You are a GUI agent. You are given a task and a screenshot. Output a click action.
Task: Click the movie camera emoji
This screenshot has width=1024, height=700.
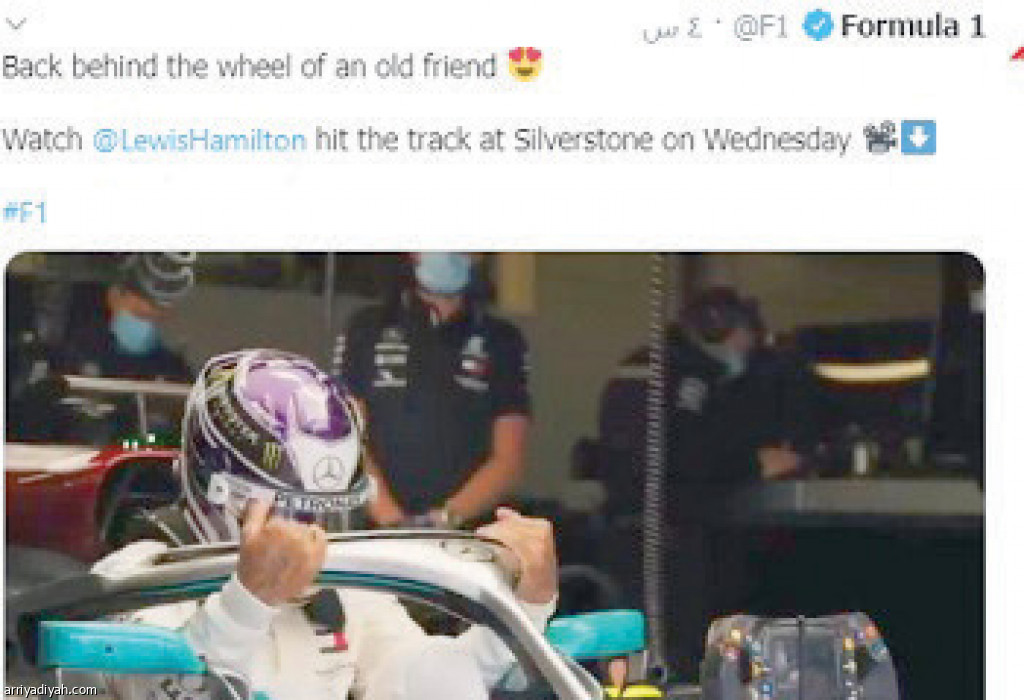point(880,137)
